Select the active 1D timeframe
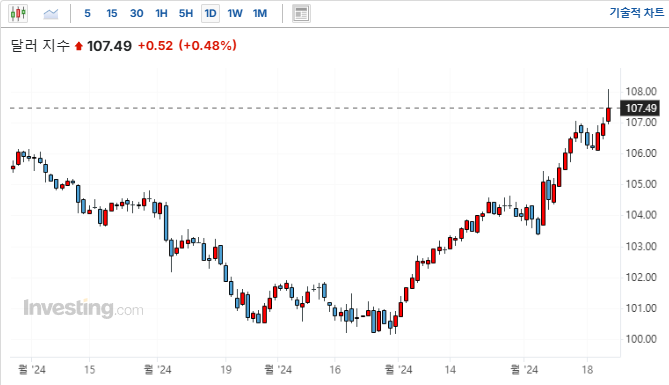The height and width of the screenshot is (385, 669). [210, 14]
